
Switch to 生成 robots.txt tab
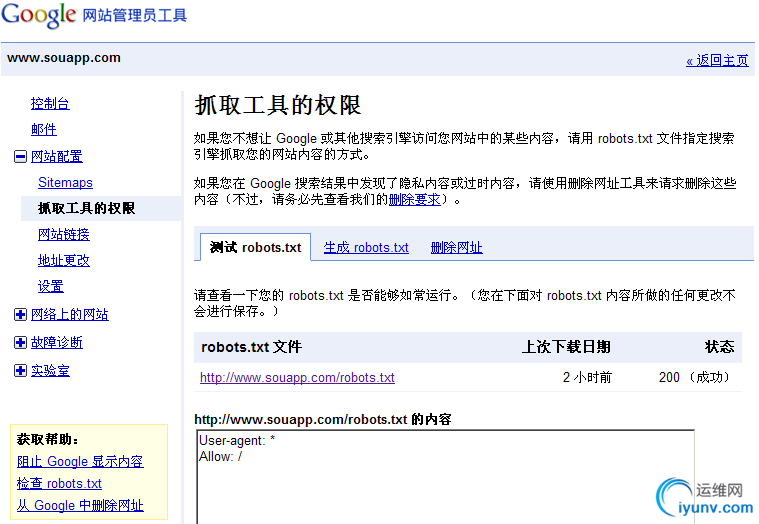[366, 248]
